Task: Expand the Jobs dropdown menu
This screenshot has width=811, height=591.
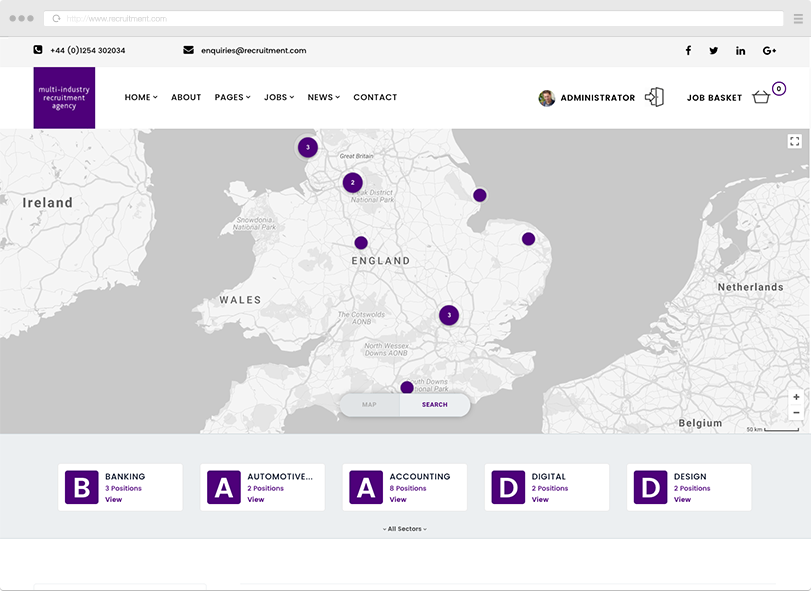Action: (278, 97)
